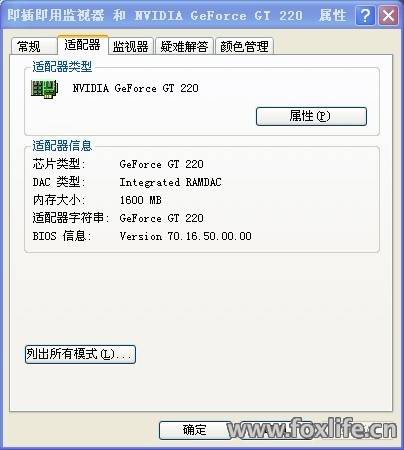Screen dimensions: 404x450
Task: Click the graphics card adapter icon
Action: pos(45,89)
